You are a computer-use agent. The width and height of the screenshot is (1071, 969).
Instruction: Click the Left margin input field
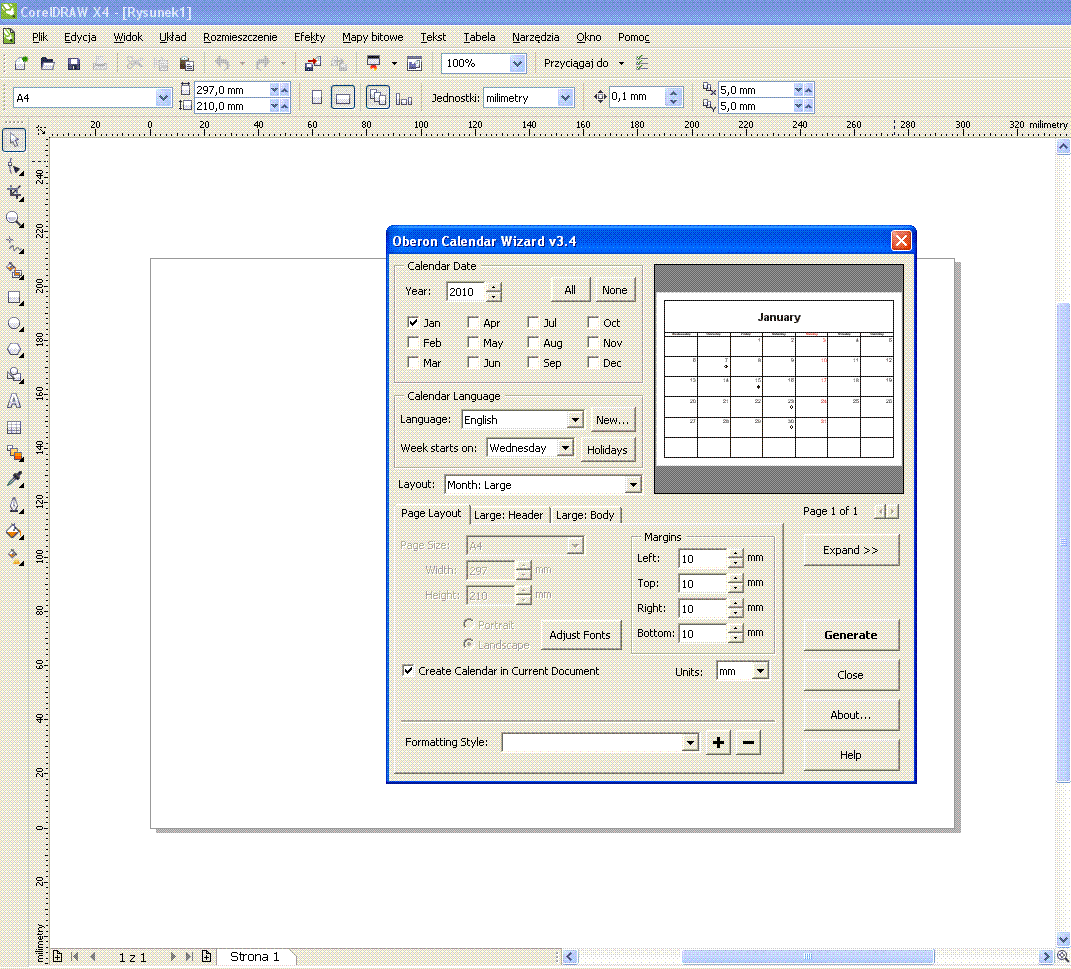pyautogui.click(x=702, y=559)
